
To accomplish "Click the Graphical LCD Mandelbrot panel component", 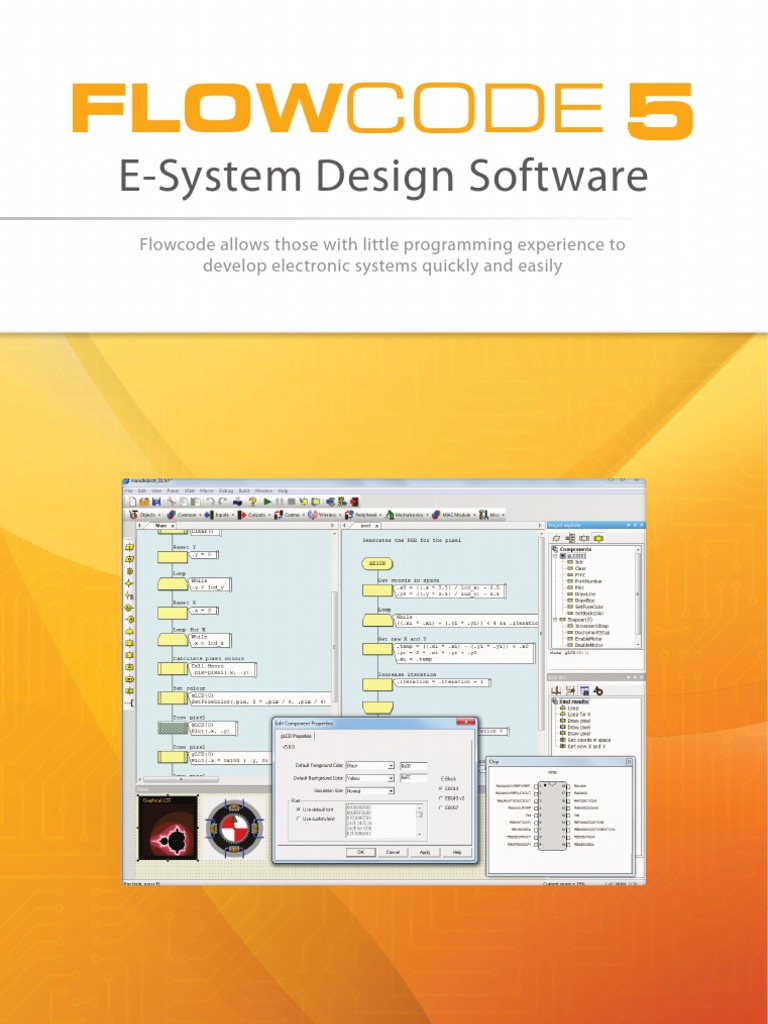I will click(168, 829).
